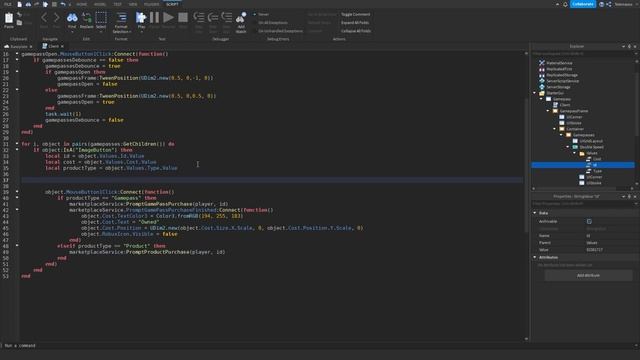Select MaterialService in Explorer

[x=559, y=63]
